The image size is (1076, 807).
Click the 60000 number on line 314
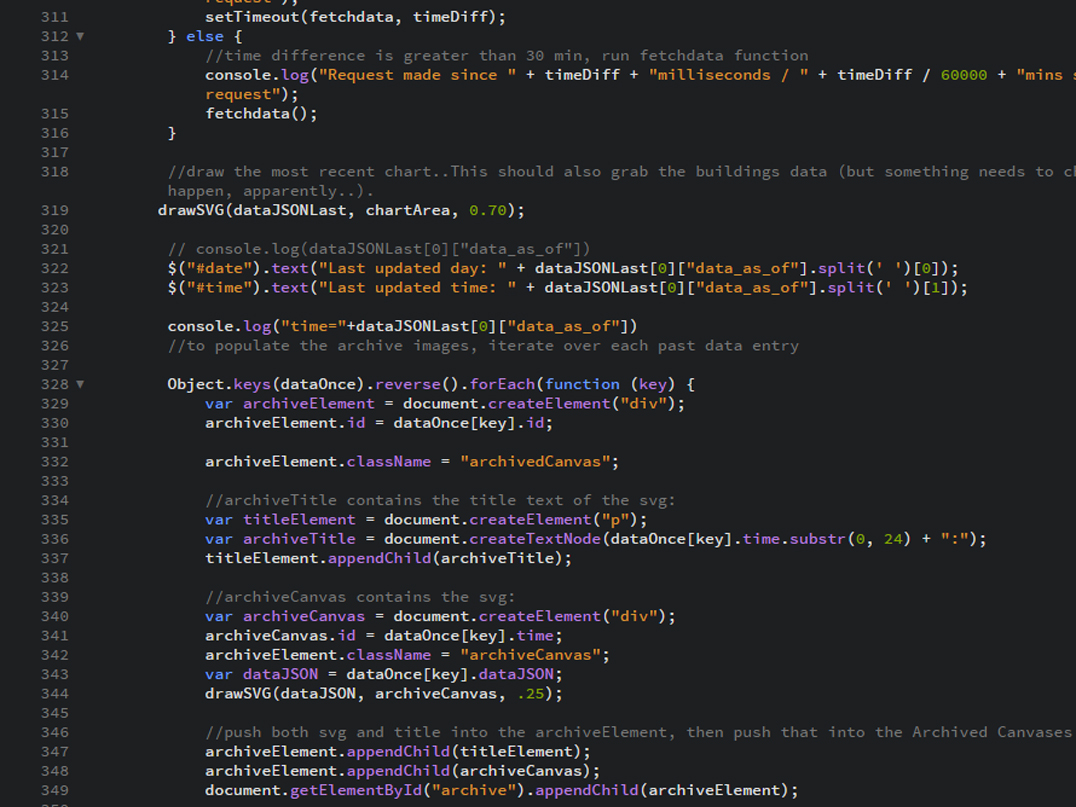click(963, 75)
